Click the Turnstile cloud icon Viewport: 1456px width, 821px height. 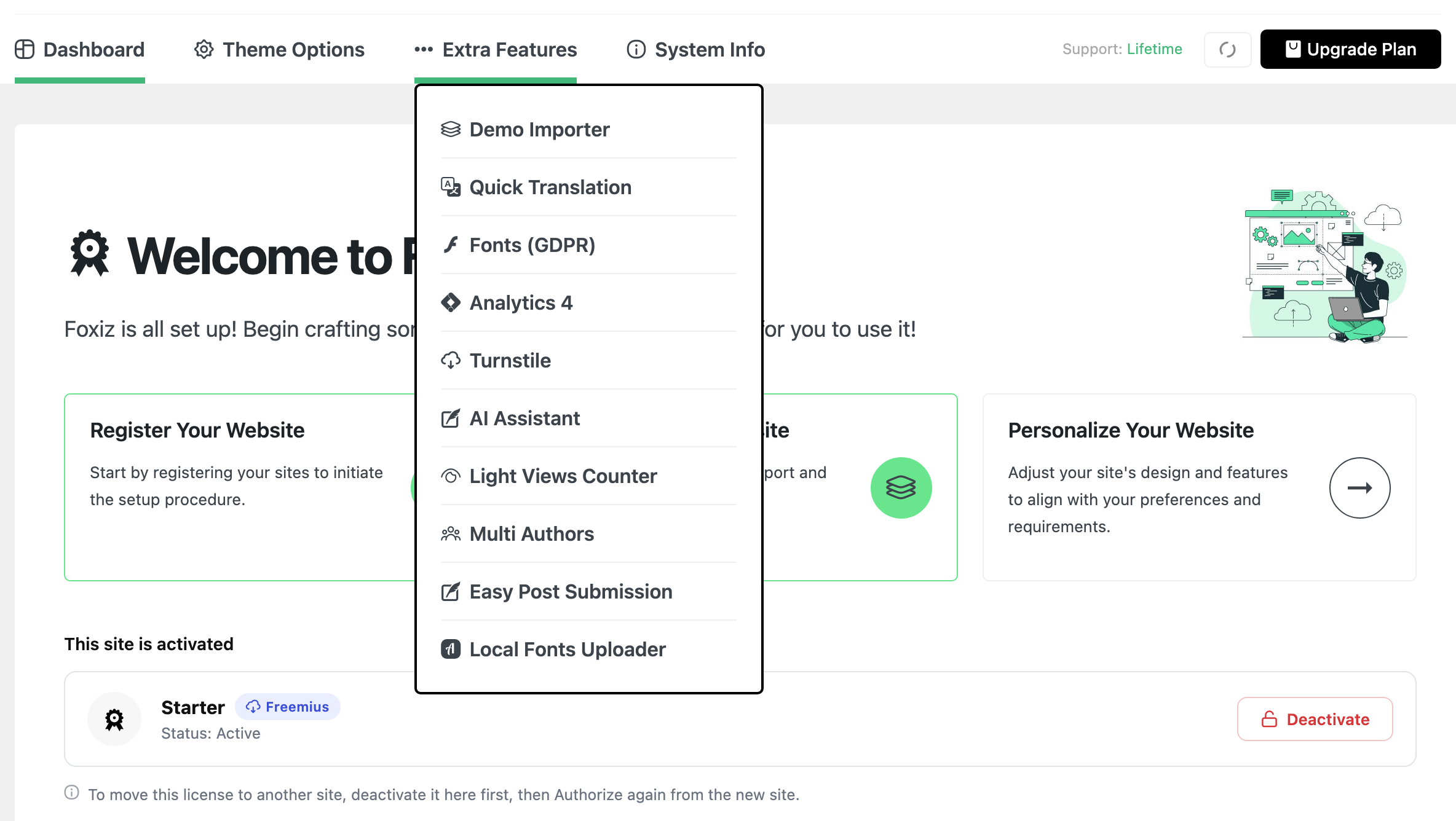pyautogui.click(x=451, y=360)
